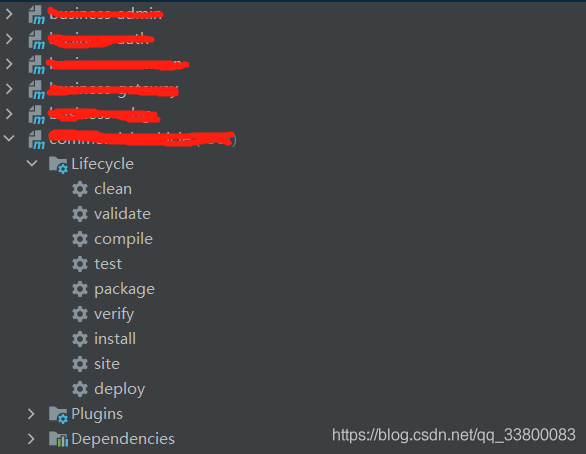Viewport: 586px width, 454px height.
Task: Collapse the Lifecycle node chevron
Action: (x=32, y=163)
